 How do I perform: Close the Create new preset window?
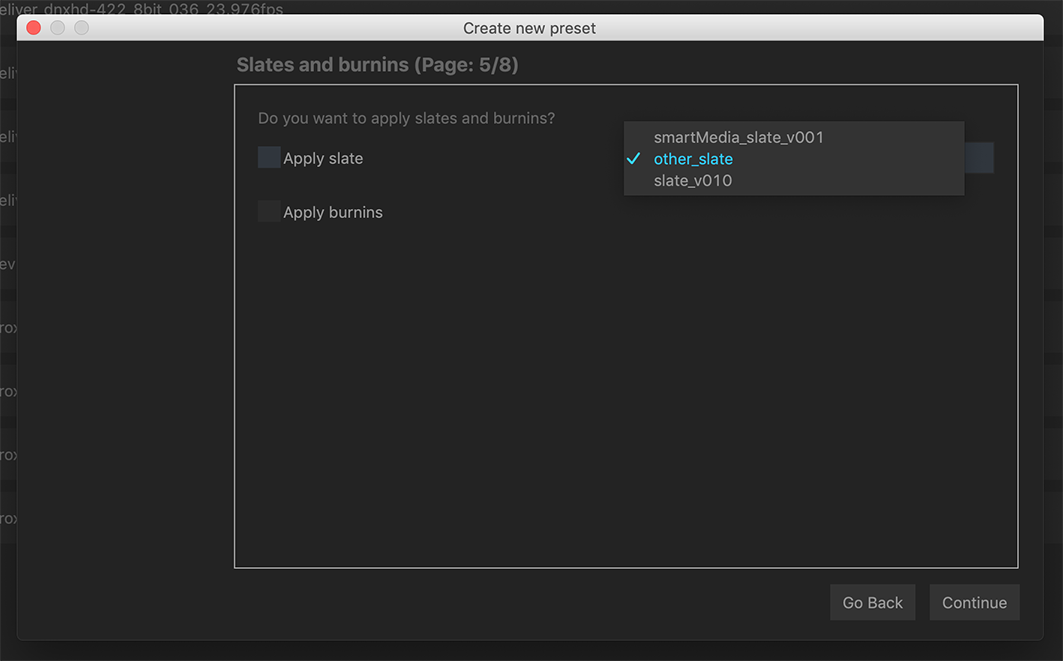coord(33,28)
